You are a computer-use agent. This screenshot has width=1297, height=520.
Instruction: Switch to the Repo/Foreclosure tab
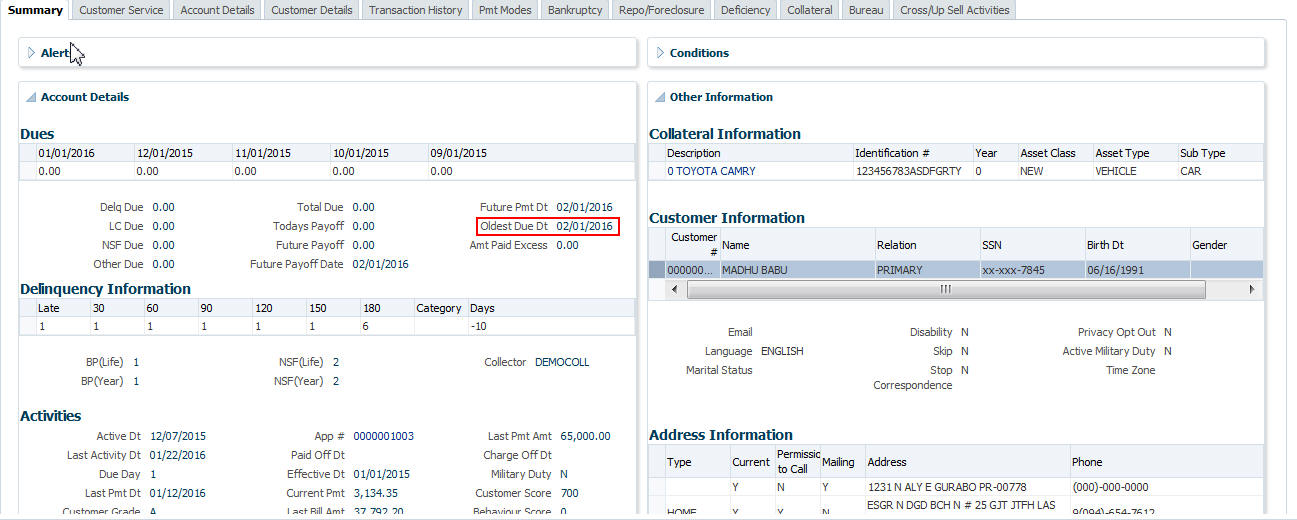pos(661,10)
